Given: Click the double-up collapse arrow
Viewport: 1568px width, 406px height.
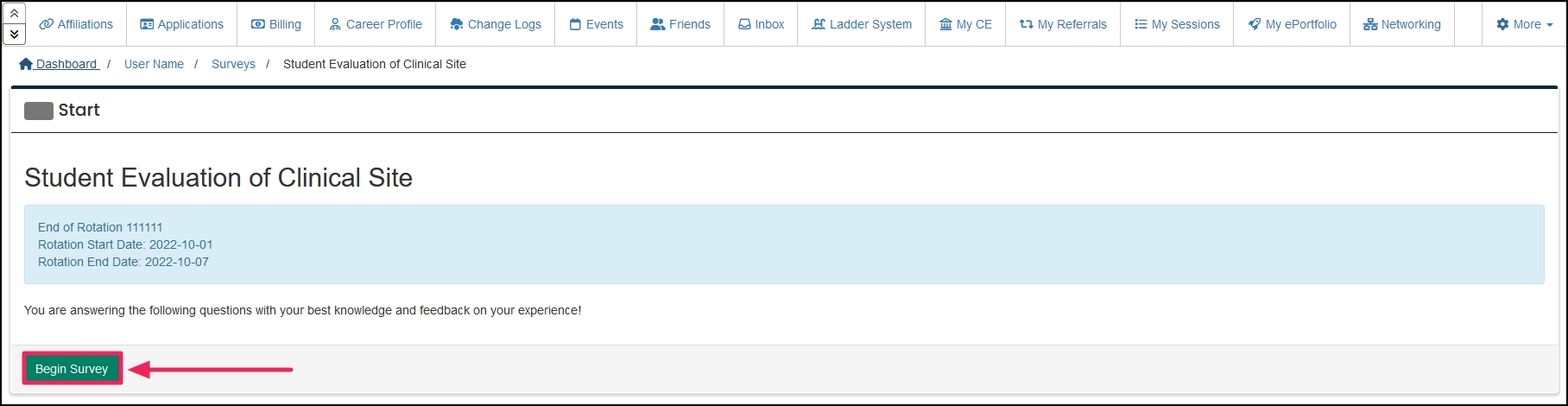Looking at the screenshot, I should click(x=15, y=13).
